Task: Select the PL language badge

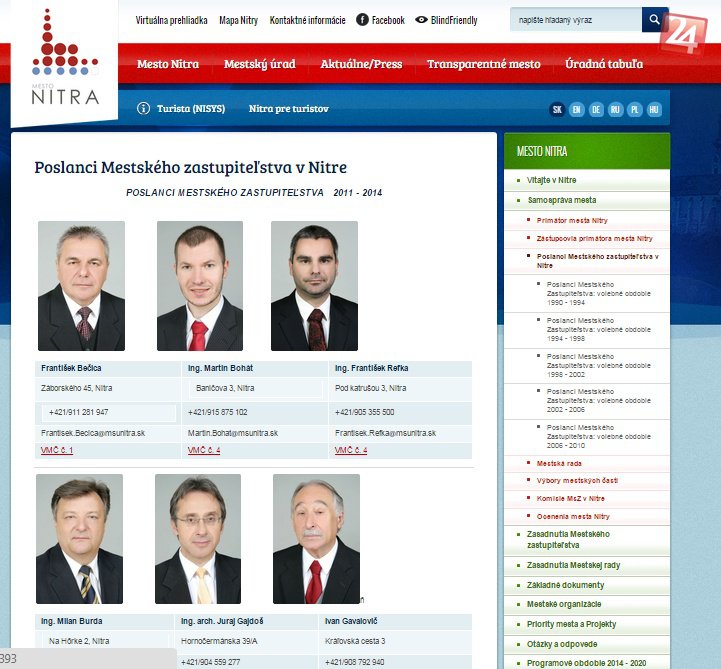Action: click(635, 109)
